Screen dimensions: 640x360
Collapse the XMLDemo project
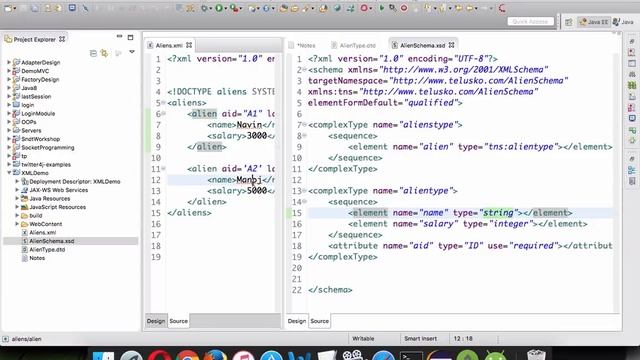pyautogui.click(x=9, y=173)
